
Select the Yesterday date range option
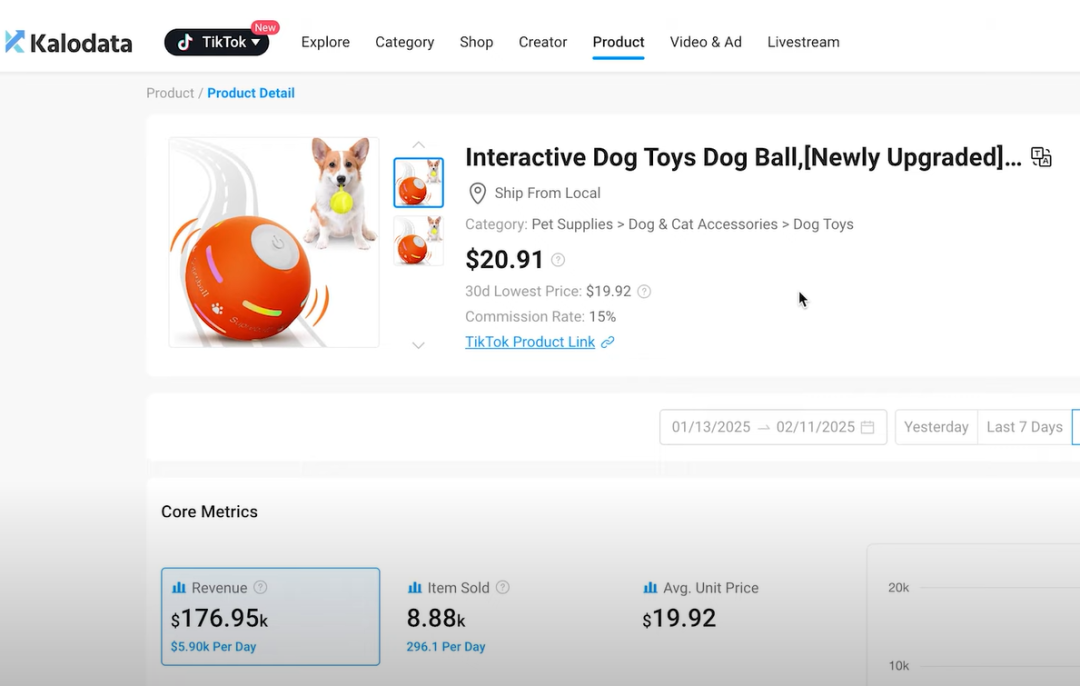coord(936,427)
